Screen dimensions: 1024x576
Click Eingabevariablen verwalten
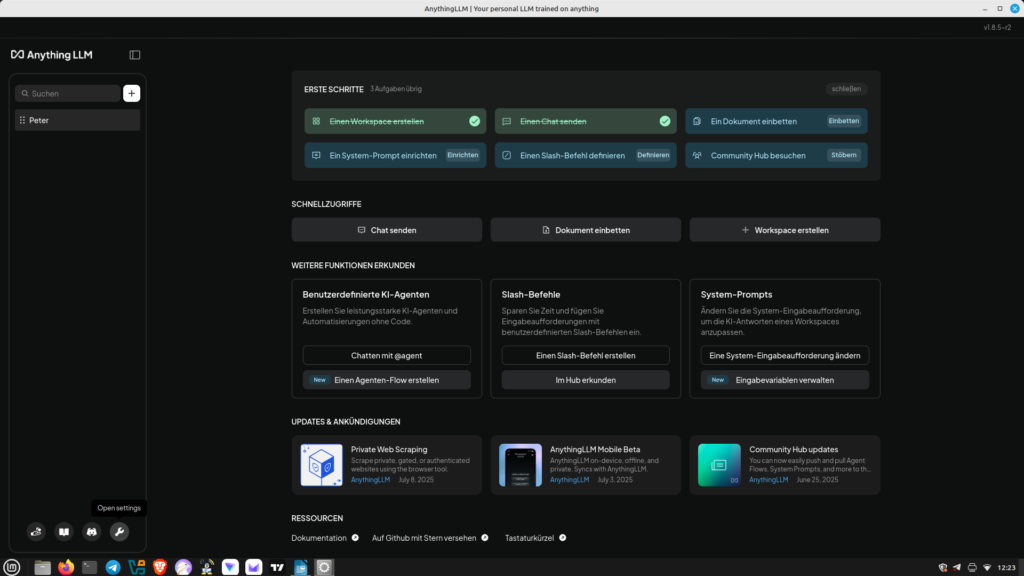[785, 380]
